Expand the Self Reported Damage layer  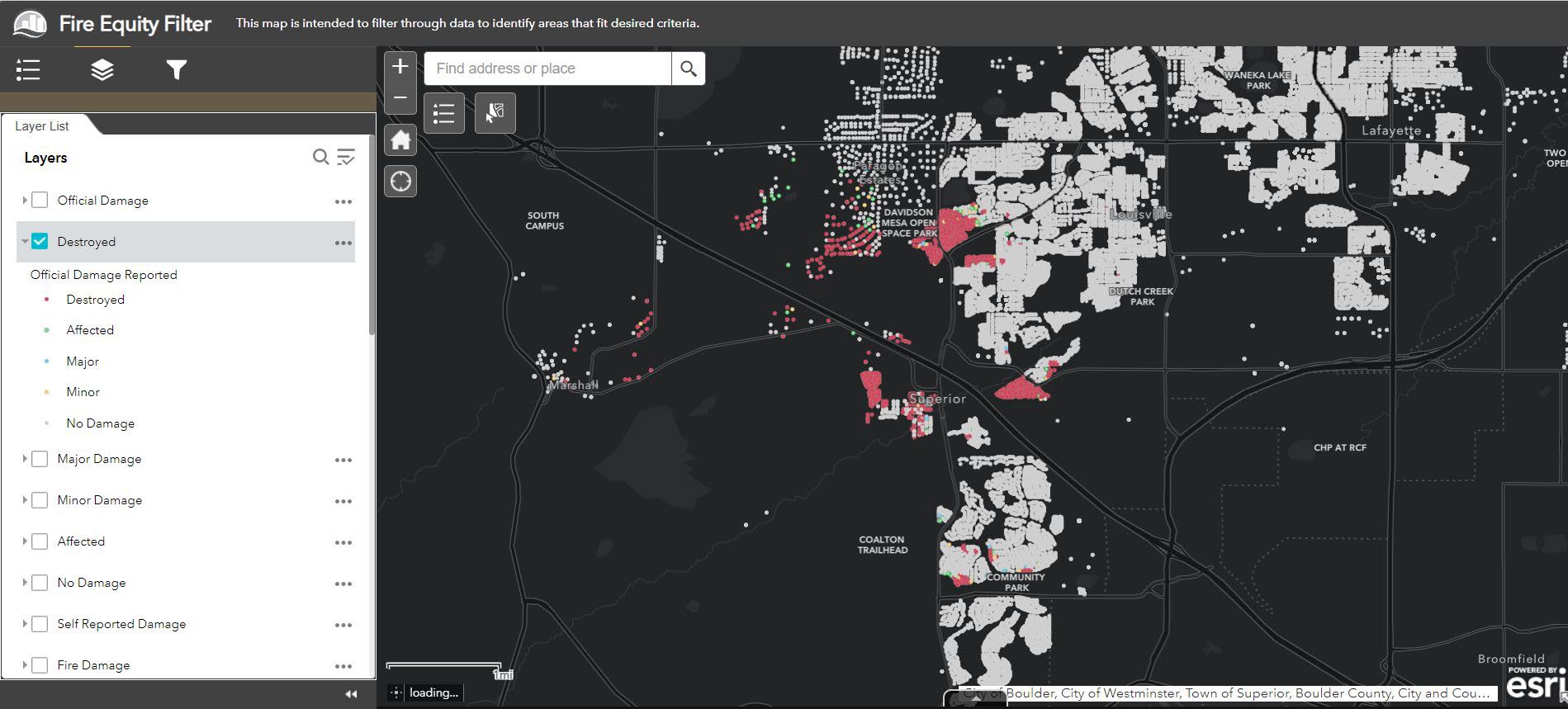[25, 624]
